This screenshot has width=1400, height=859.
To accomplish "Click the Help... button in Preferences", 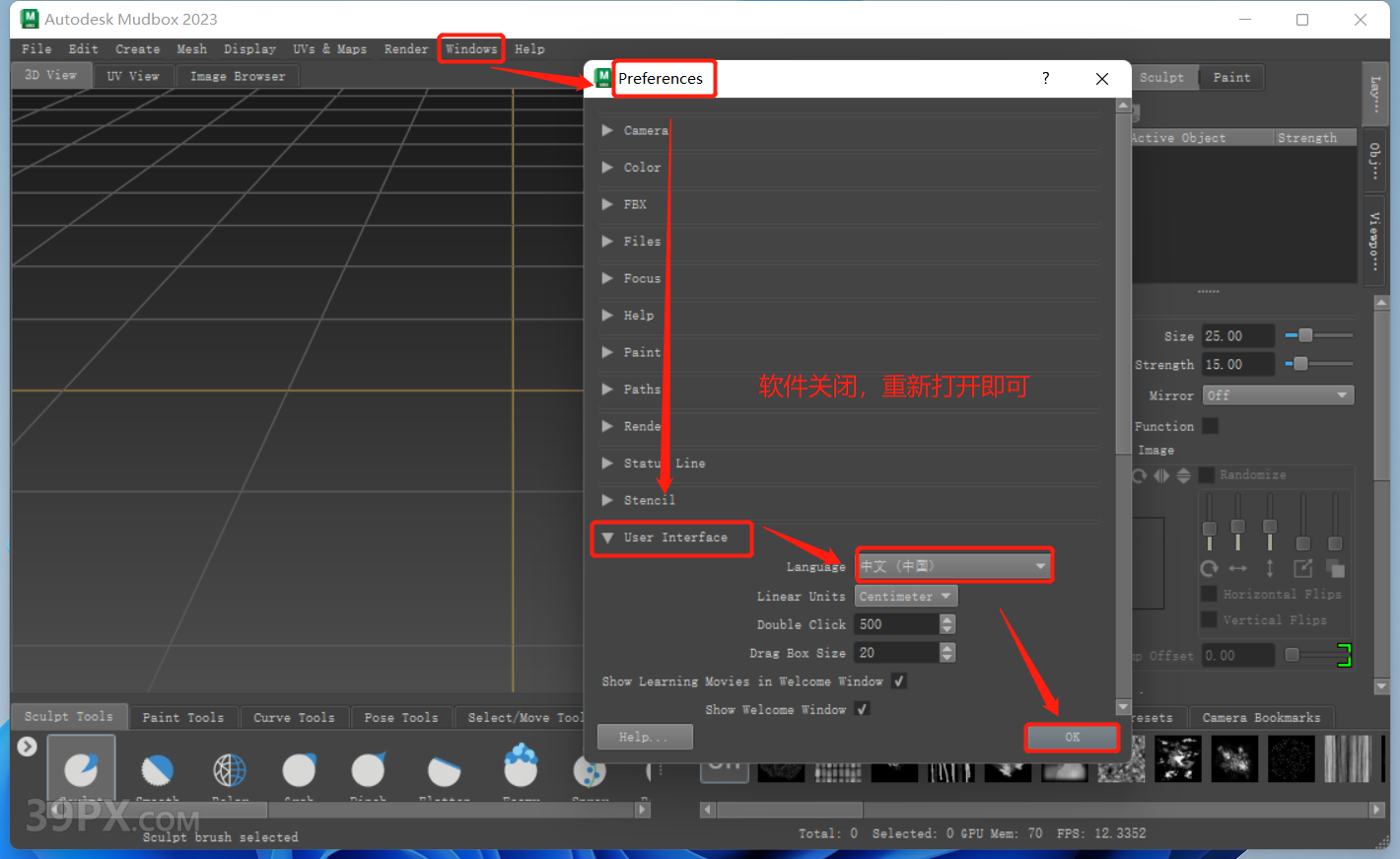I will pos(644,737).
